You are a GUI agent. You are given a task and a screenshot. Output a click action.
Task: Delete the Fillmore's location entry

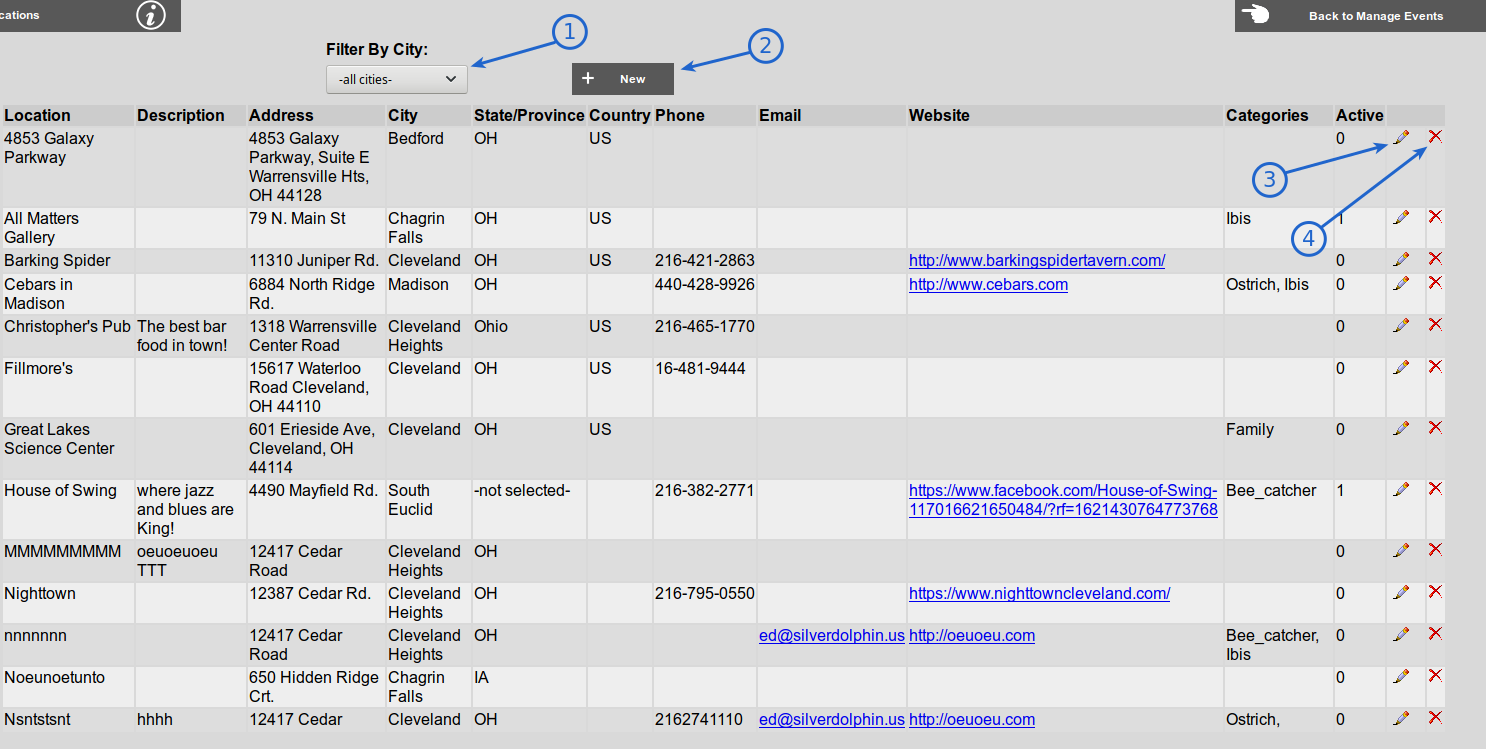[x=1435, y=367]
